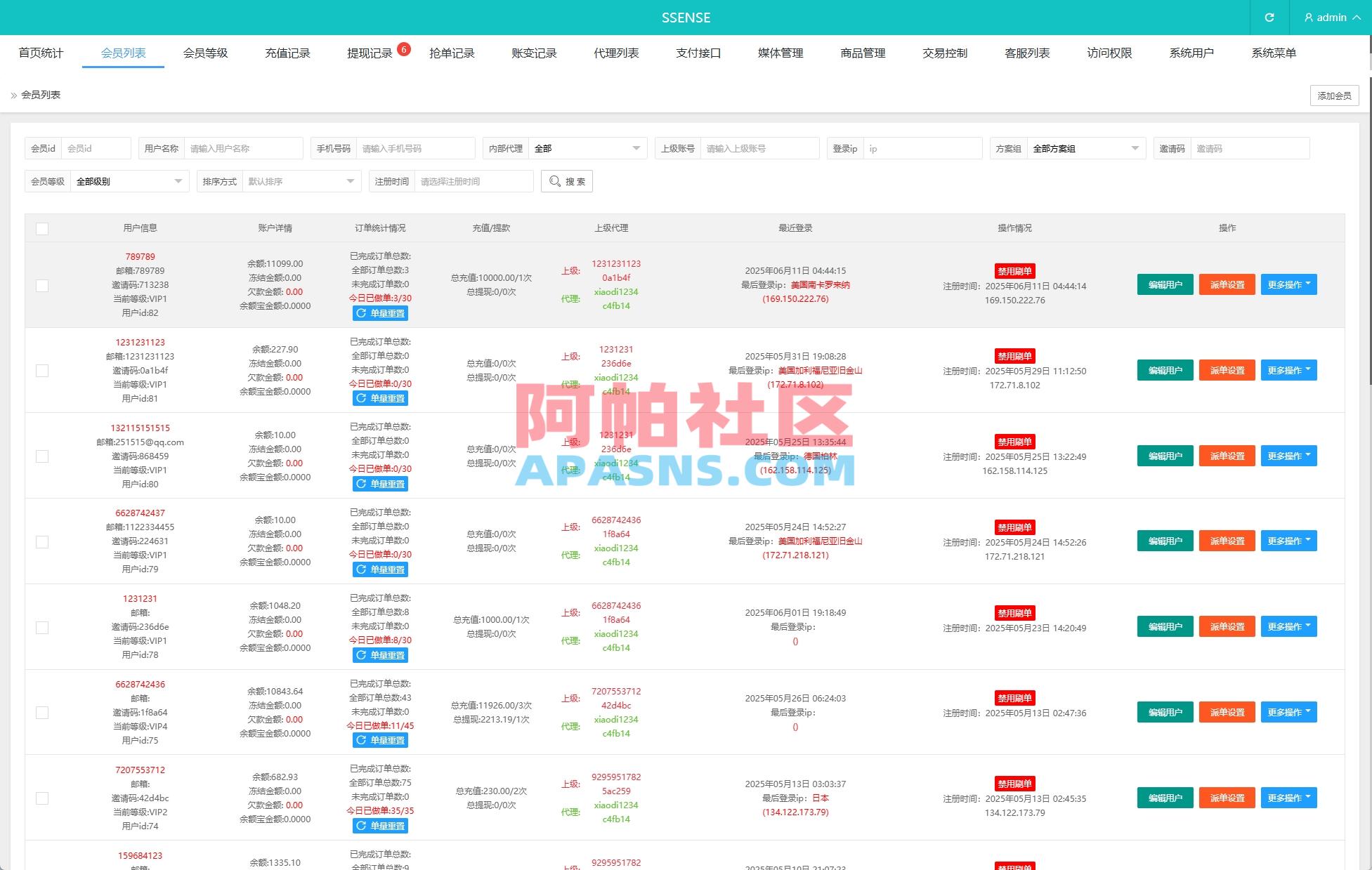The image size is (1372, 870).
Task: Open the 系统菜单 tab
Action: [1274, 53]
